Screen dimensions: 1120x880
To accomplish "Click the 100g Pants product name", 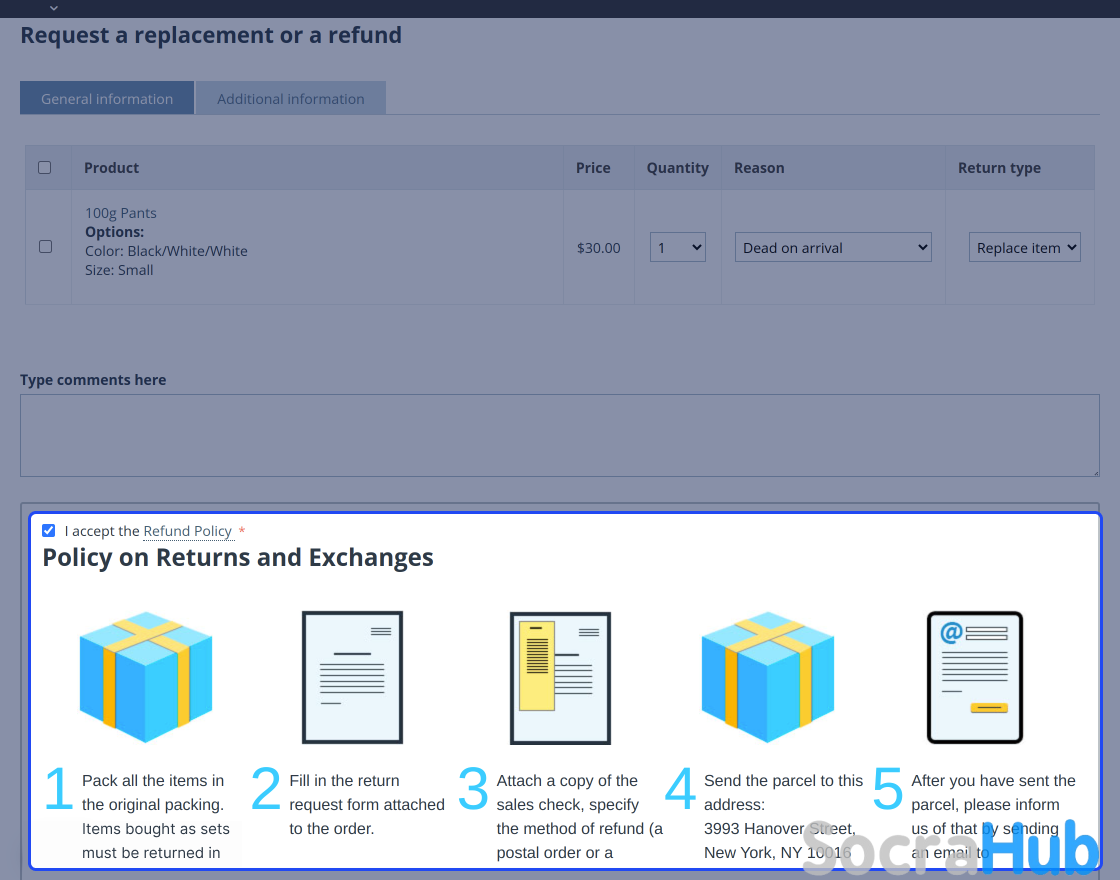I will pyautogui.click(x=121, y=213).
